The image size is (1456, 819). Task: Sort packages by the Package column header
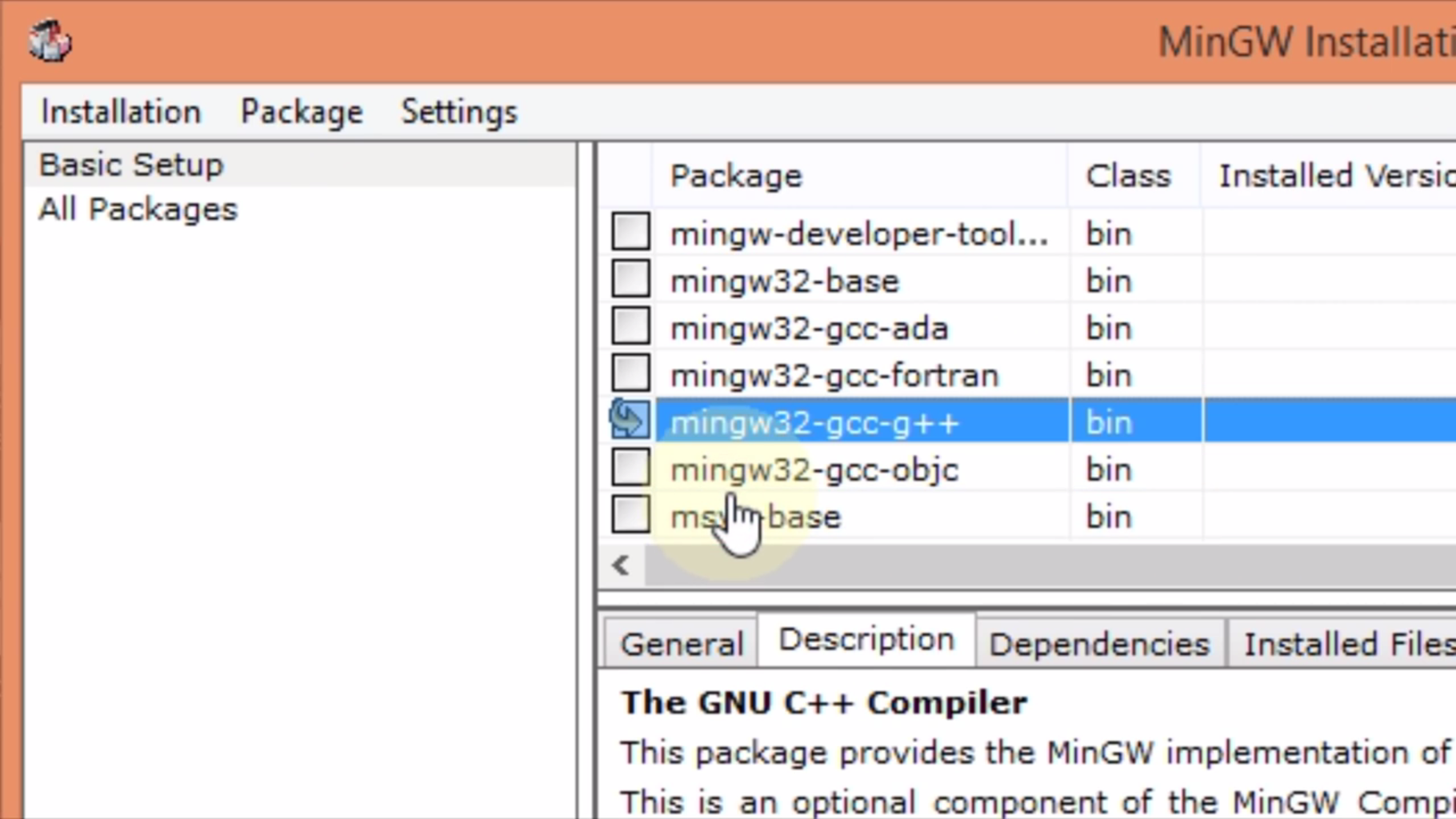736,175
